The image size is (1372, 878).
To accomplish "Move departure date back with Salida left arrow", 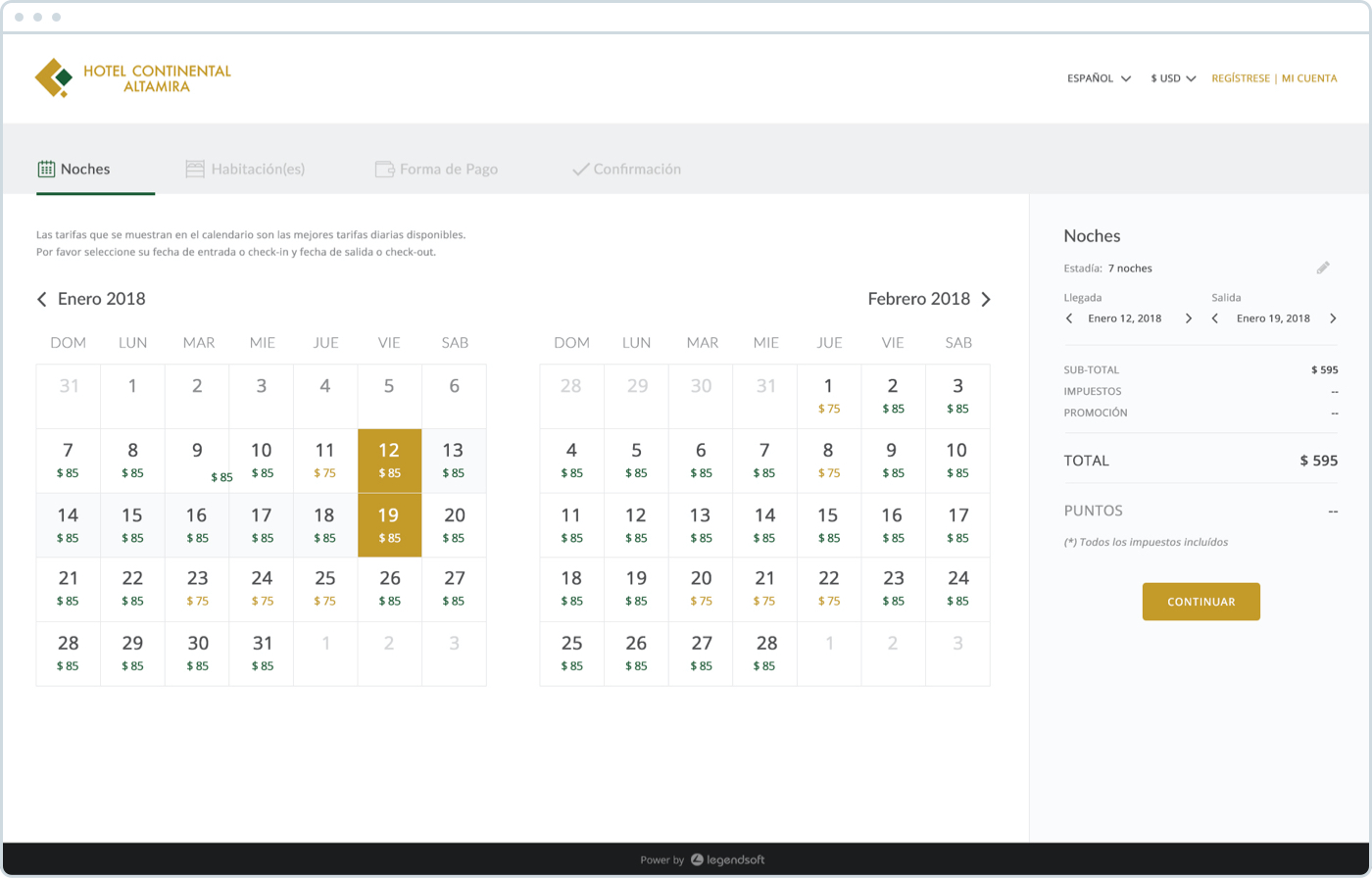I will point(1215,318).
